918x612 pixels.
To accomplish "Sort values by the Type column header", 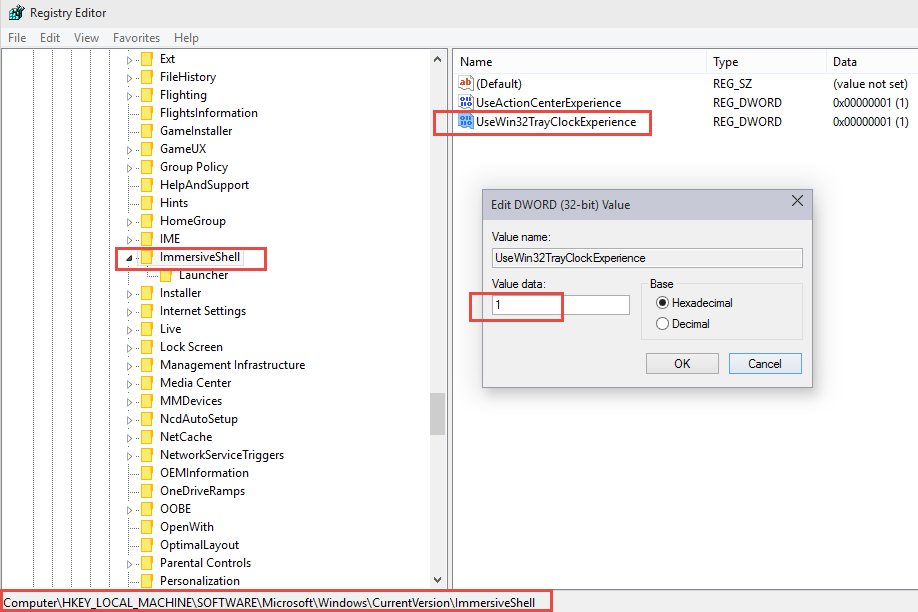I will 766,61.
